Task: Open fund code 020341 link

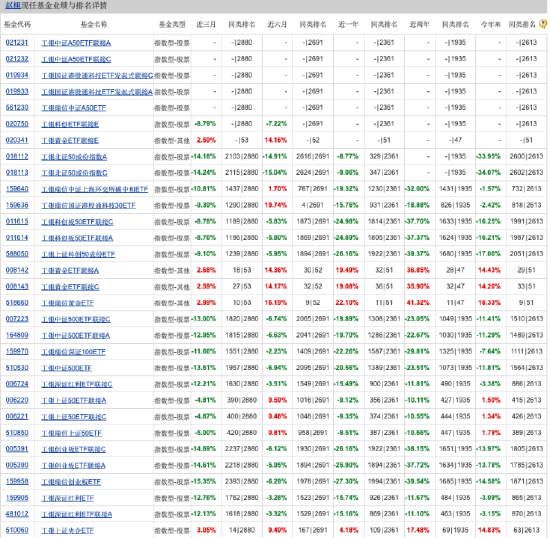Action: tap(17, 140)
